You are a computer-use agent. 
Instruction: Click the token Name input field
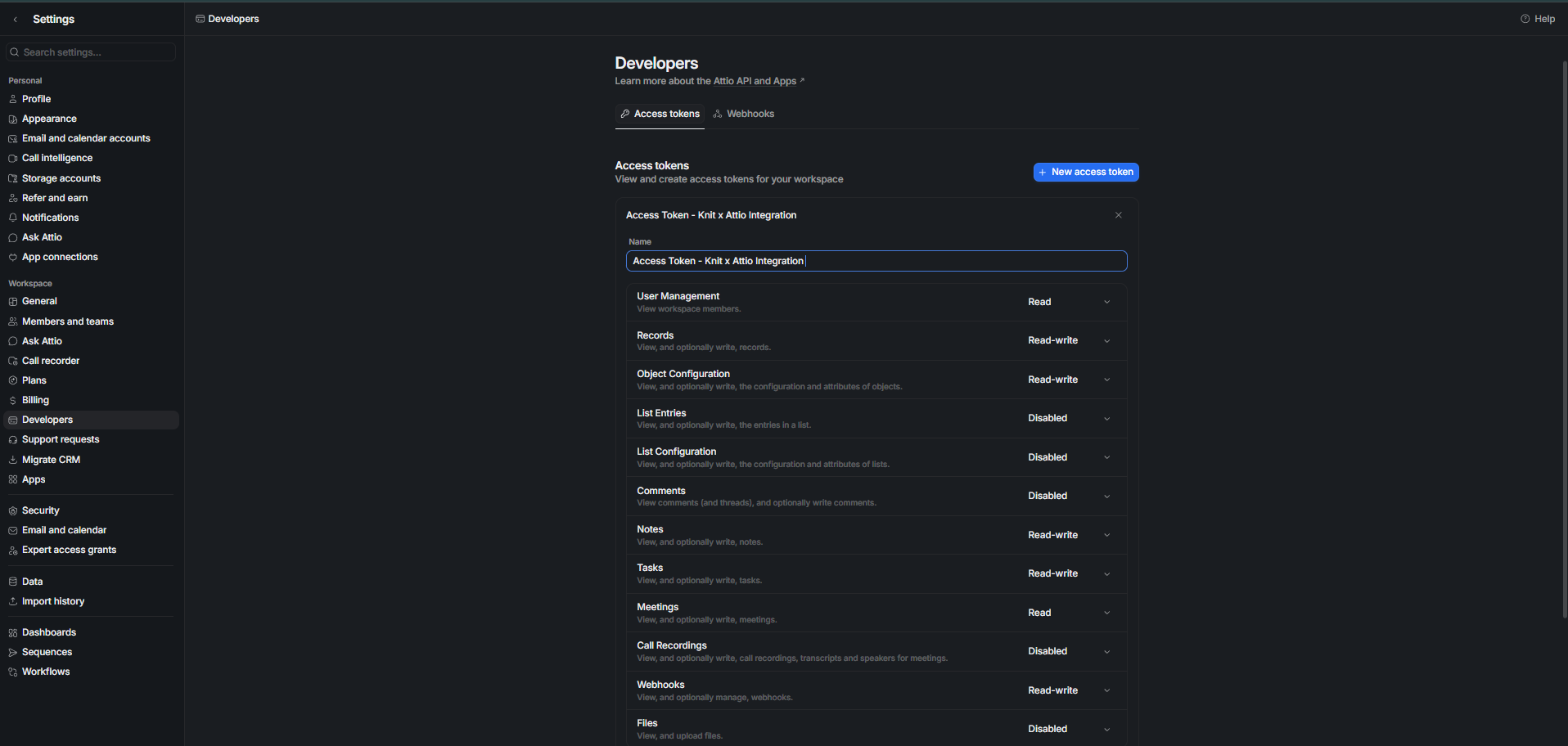pyautogui.click(x=876, y=261)
